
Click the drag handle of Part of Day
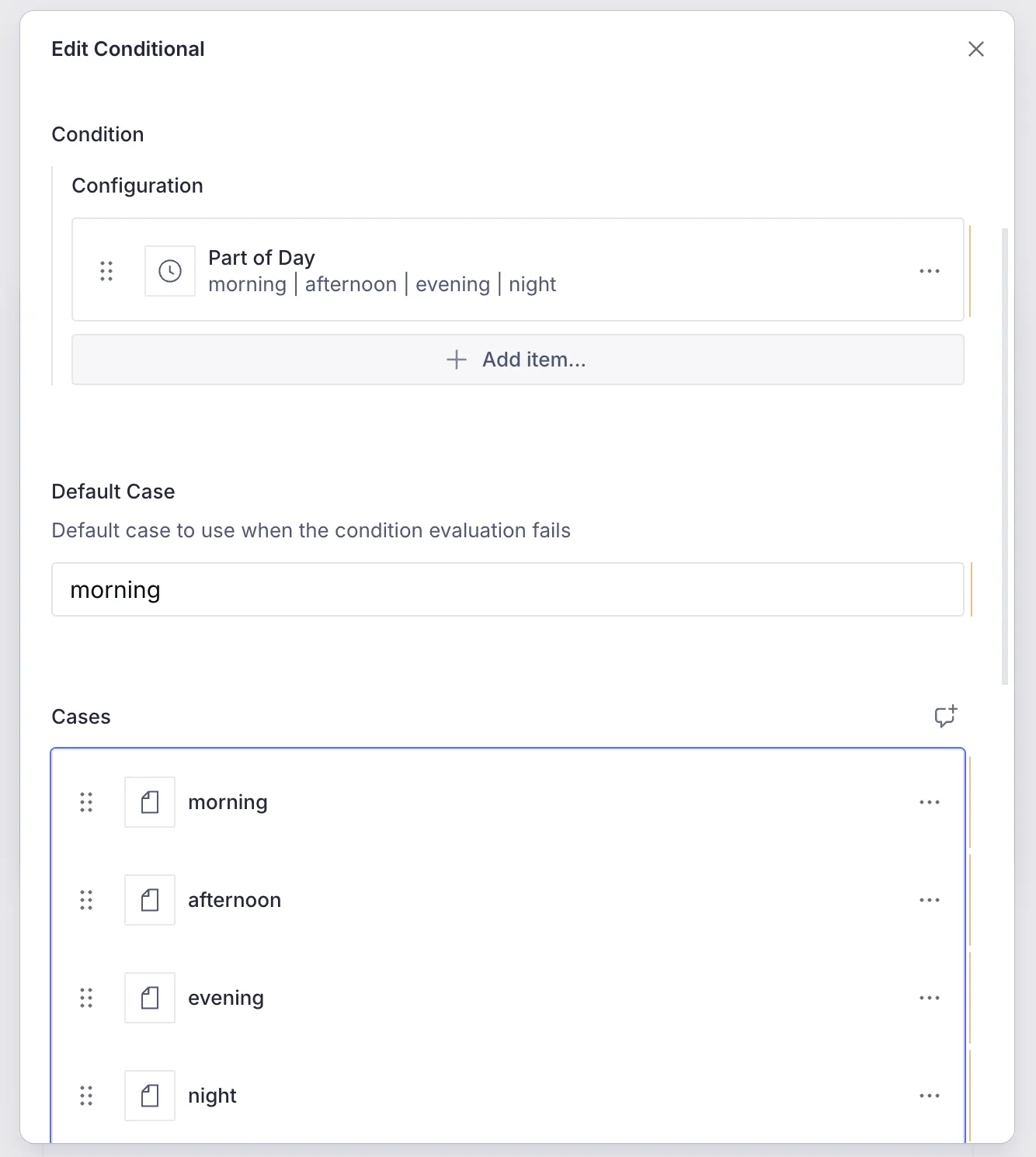pos(106,270)
